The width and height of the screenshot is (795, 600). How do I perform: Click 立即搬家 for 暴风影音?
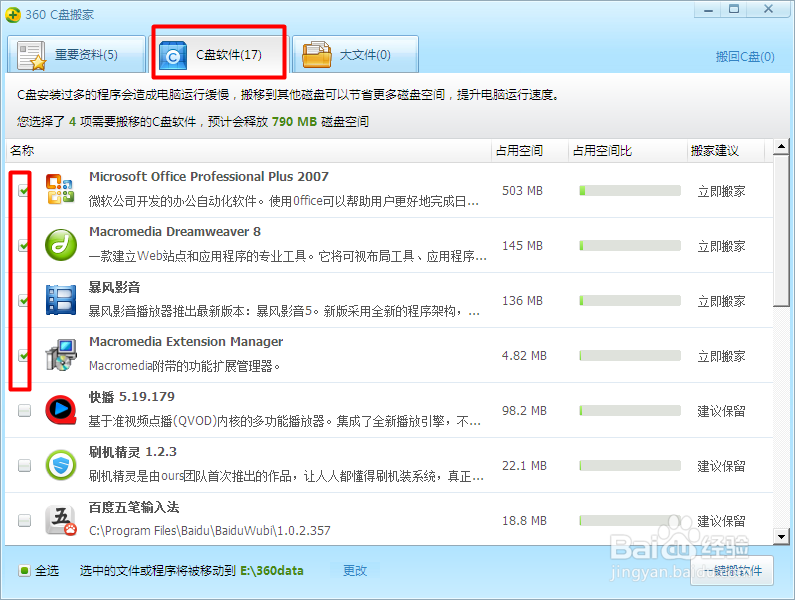click(721, 301)
